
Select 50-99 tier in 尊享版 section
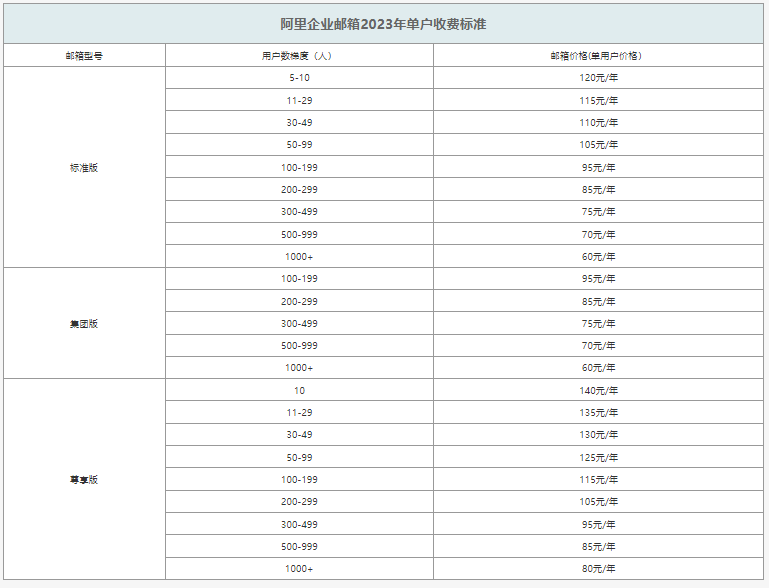[299, 458]
